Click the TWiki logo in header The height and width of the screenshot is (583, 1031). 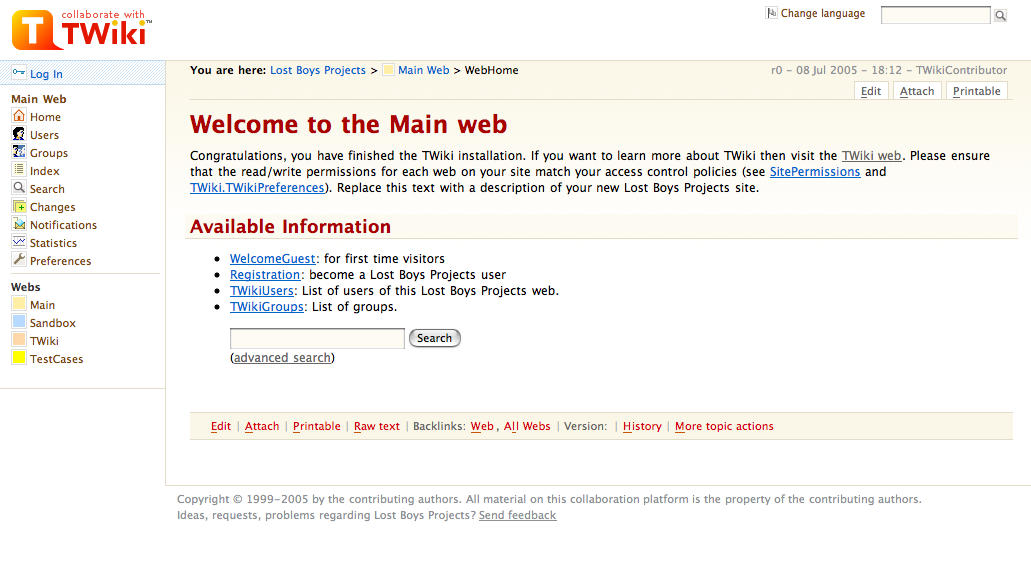[82, 30]
